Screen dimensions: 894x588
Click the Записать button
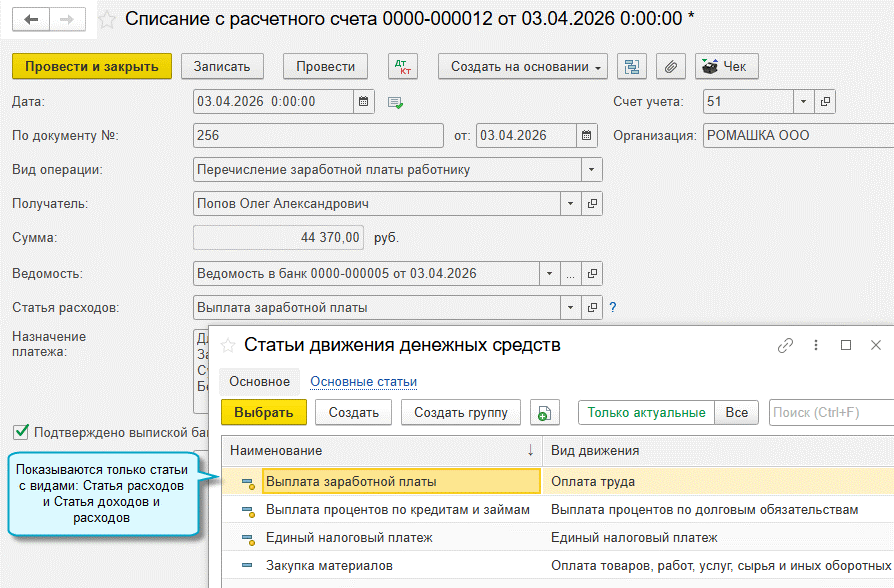(x=222, y=67)
